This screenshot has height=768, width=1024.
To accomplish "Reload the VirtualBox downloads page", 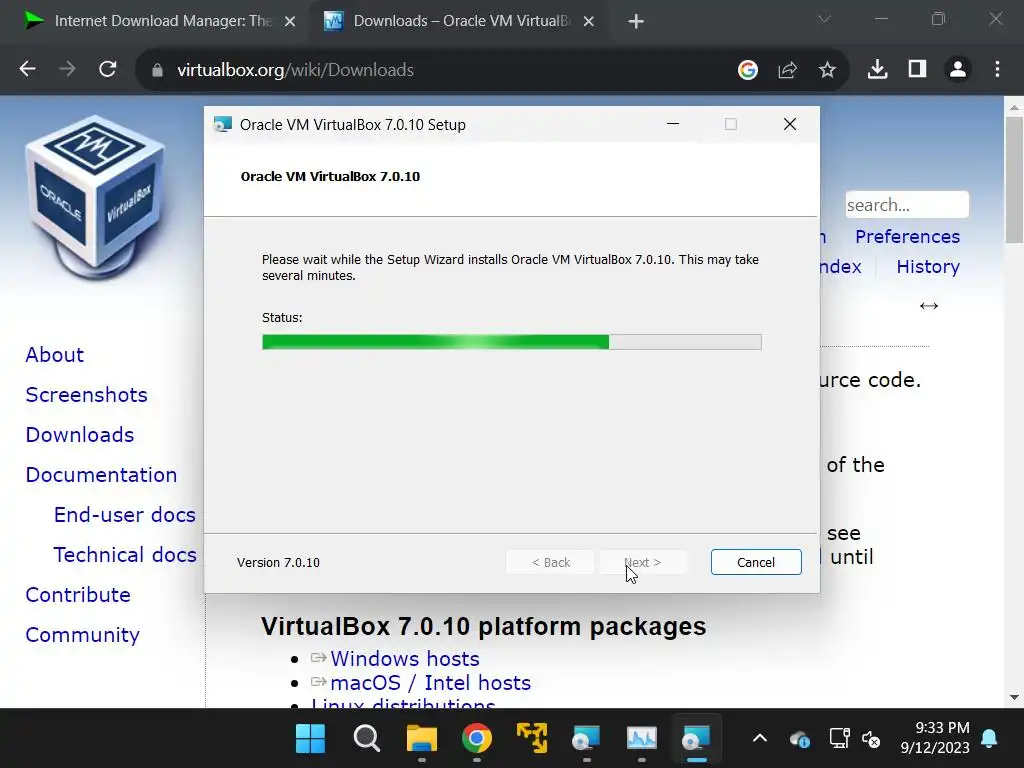I will pos(108,69).
